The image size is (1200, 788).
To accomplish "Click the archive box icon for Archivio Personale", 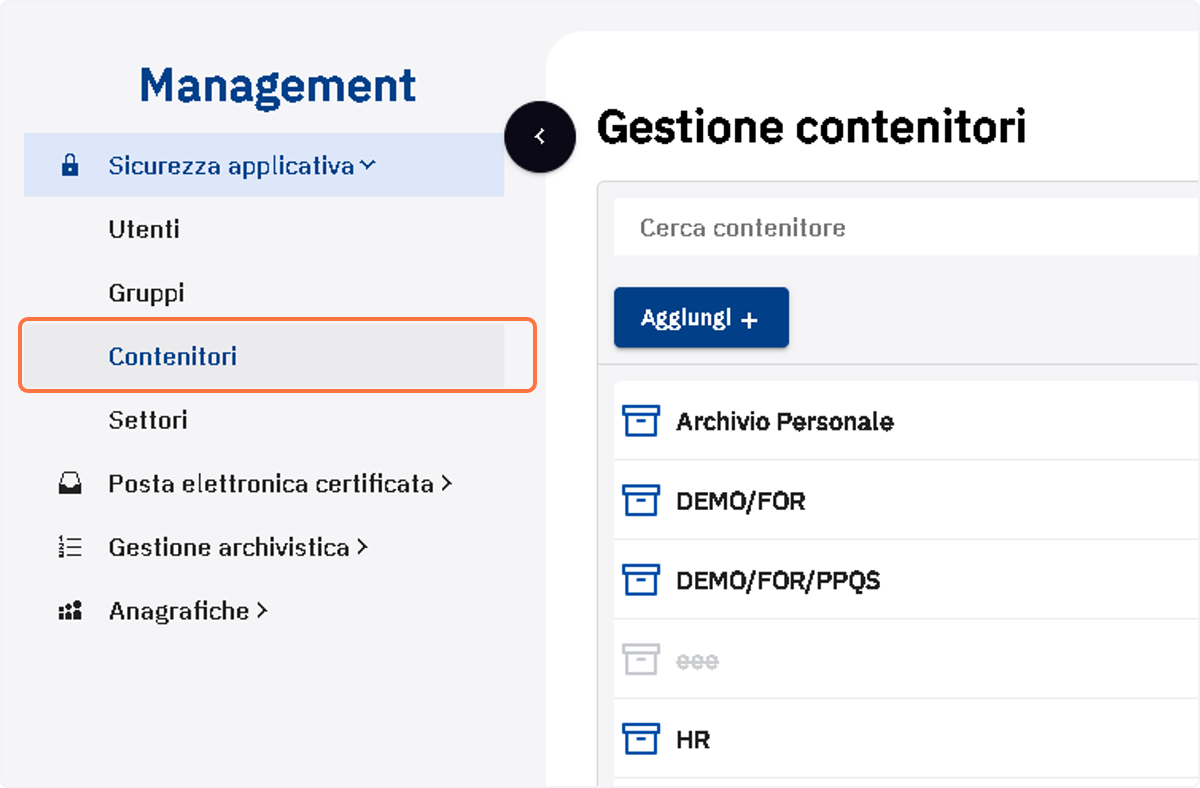I will coord(640,421).
